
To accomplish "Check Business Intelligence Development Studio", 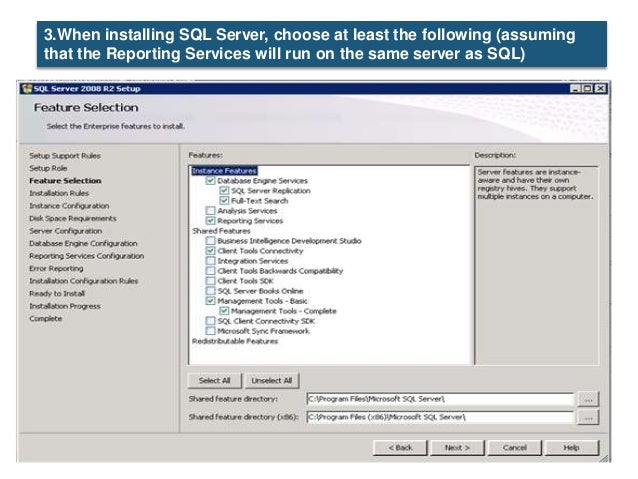I will [210, 241].
